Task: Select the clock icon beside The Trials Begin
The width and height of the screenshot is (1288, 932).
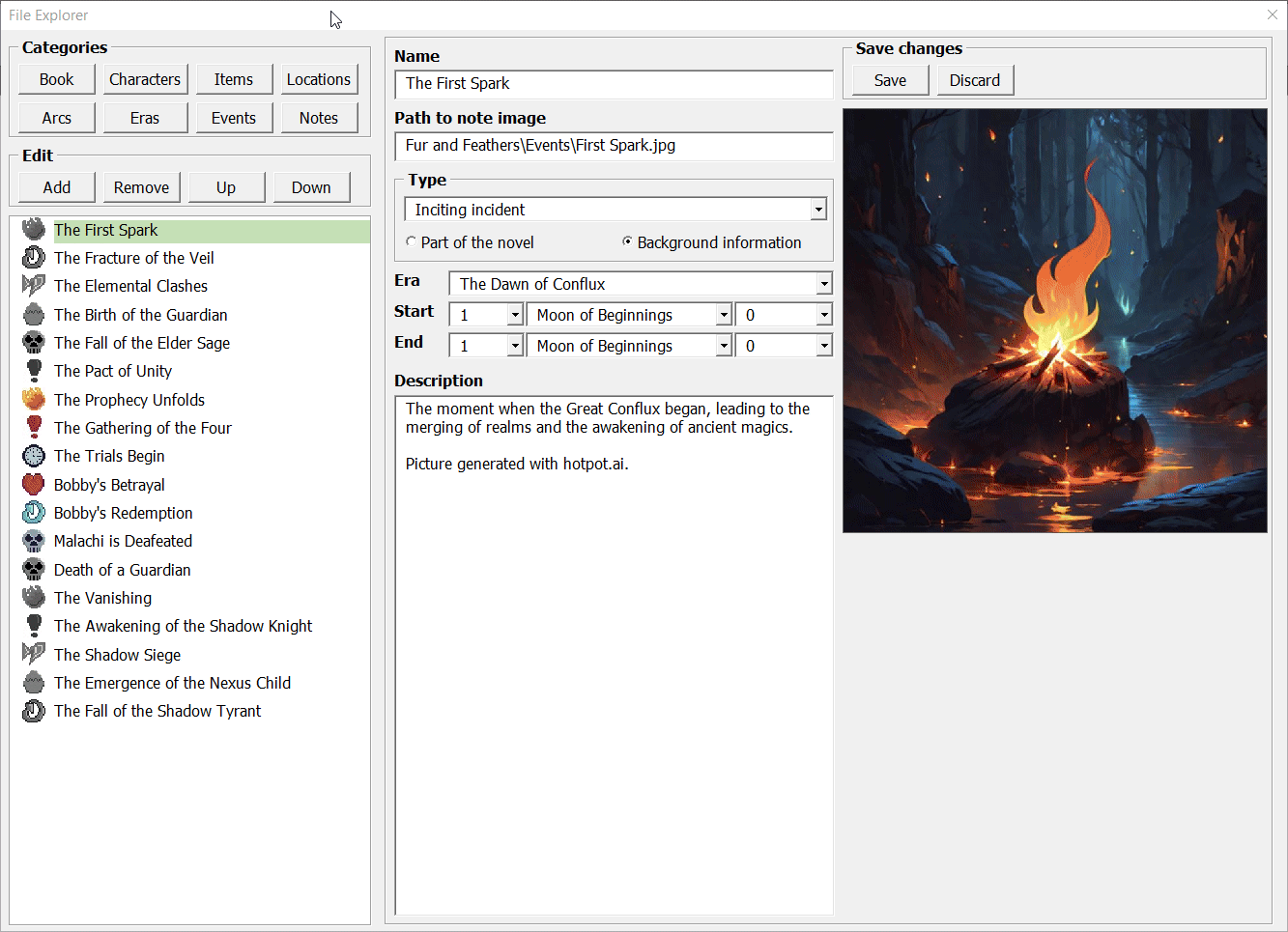Action: tap(34, 456)
